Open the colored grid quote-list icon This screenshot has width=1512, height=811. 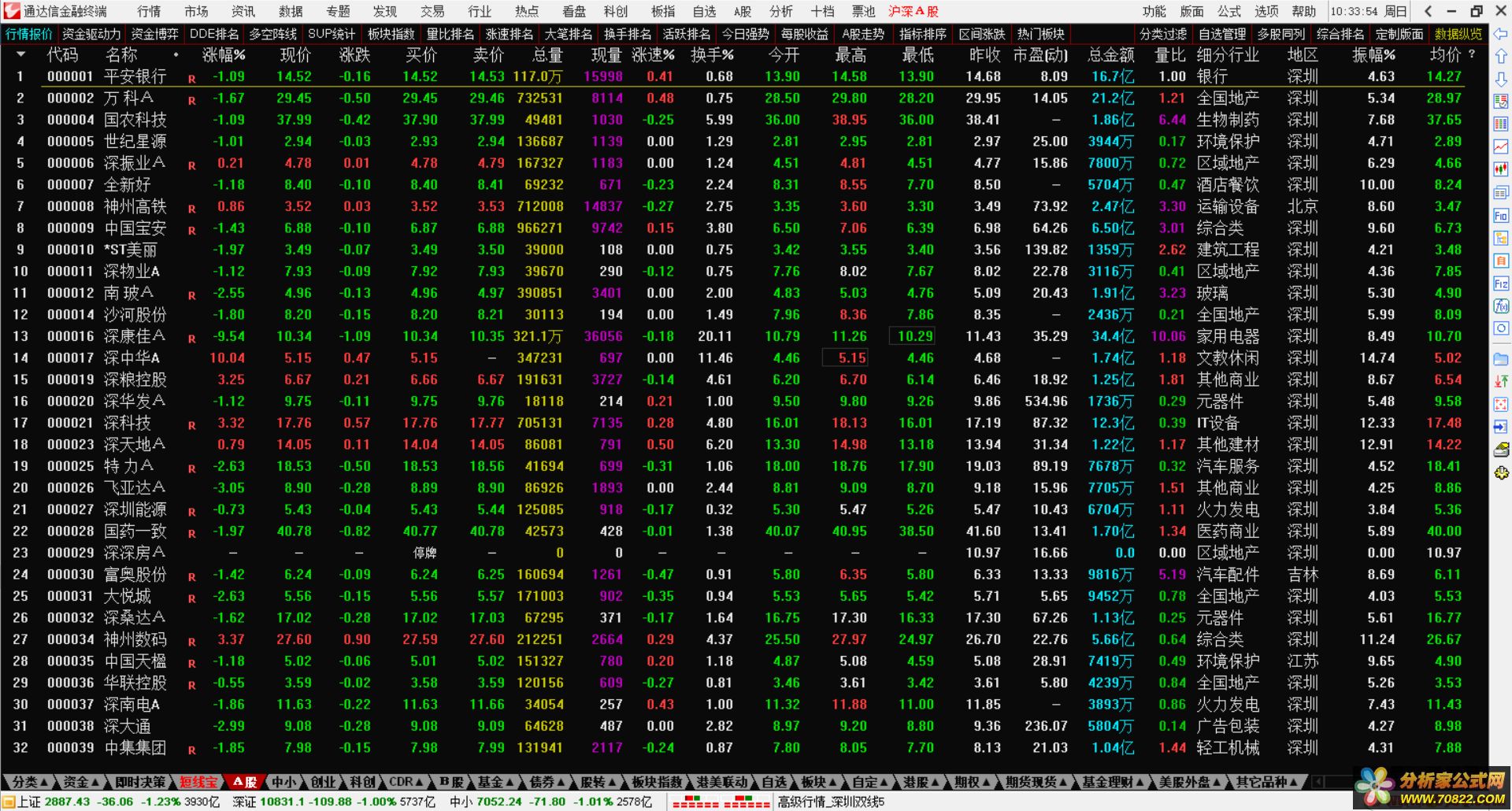pyautogui.click(x=1501, y=124)
